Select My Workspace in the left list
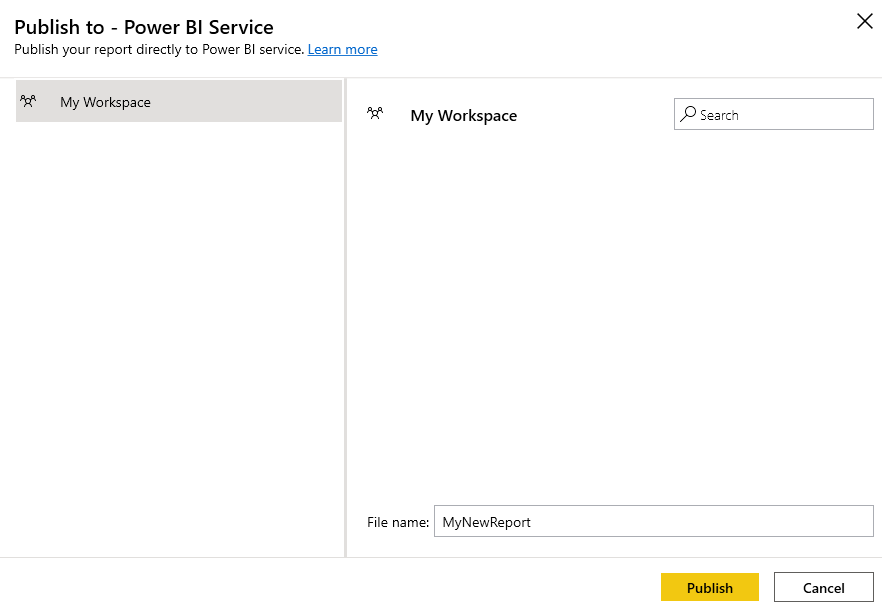The image size is (882, 614). pos(179,101)
